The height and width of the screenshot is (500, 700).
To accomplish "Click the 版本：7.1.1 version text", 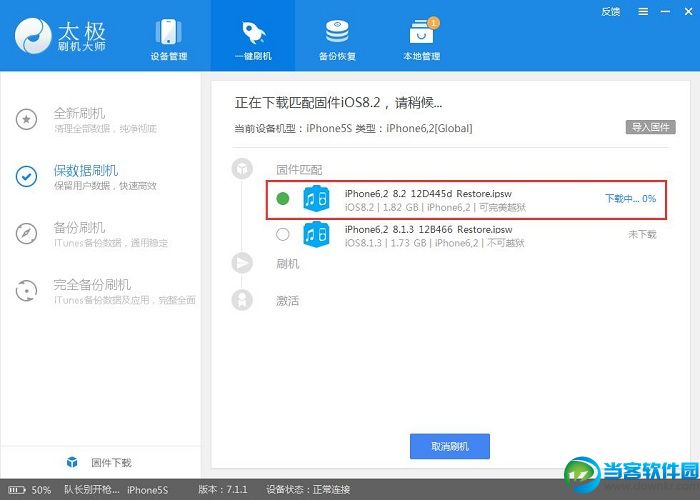I will (223, 490).
